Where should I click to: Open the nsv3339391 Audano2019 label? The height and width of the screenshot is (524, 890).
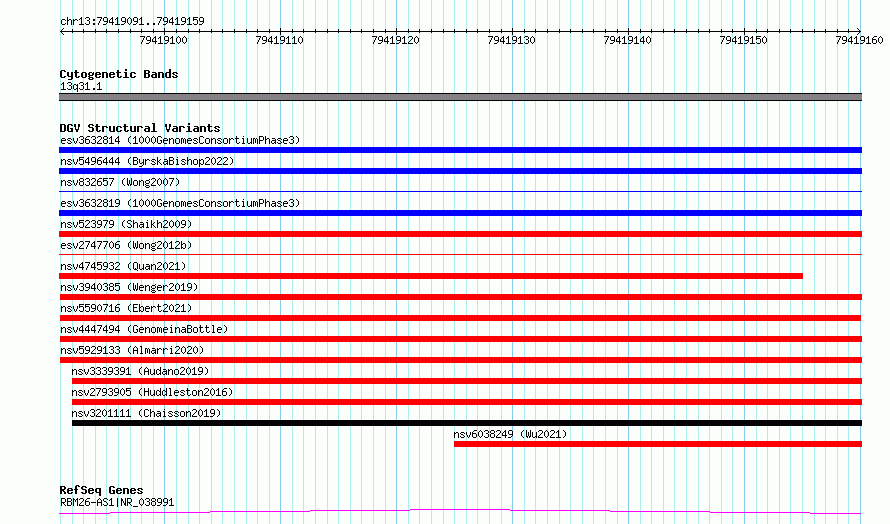140,371
